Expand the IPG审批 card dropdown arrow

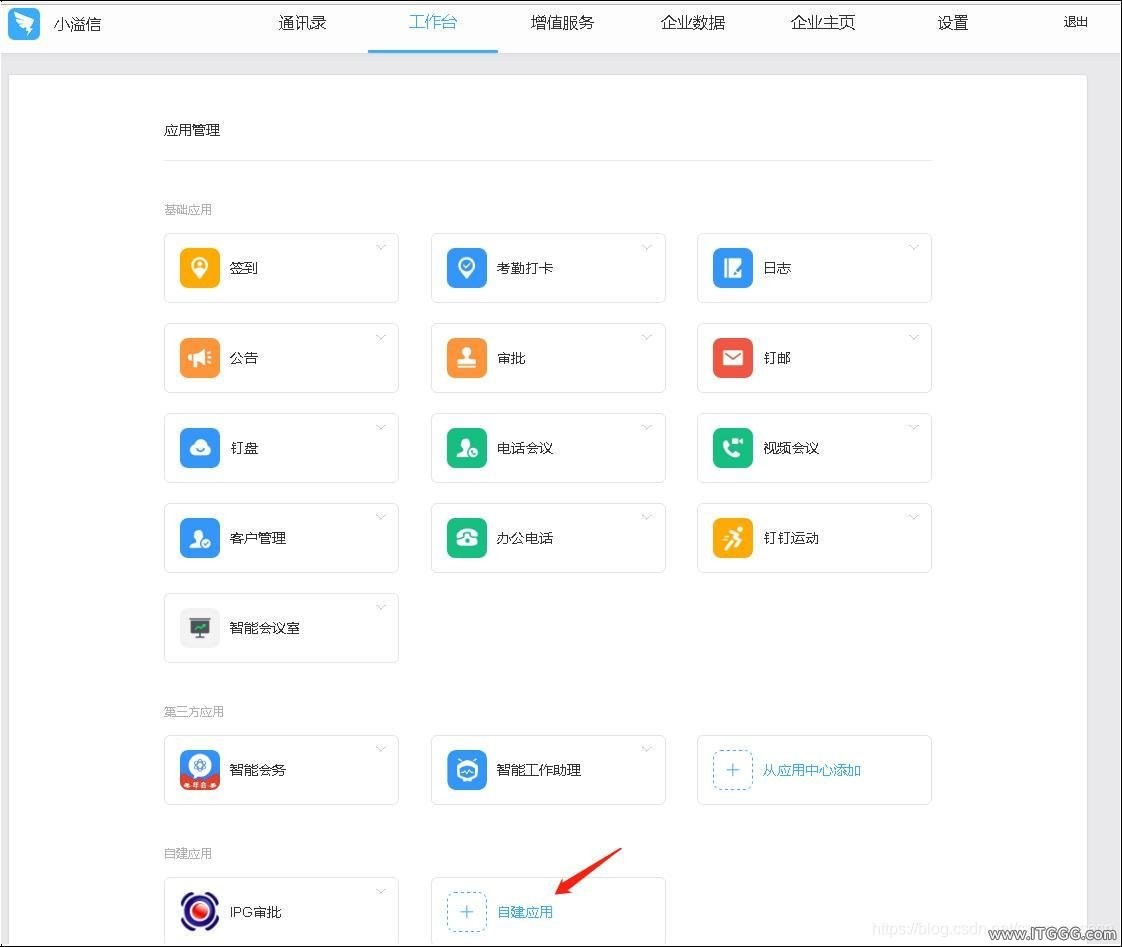click(381, 891)
